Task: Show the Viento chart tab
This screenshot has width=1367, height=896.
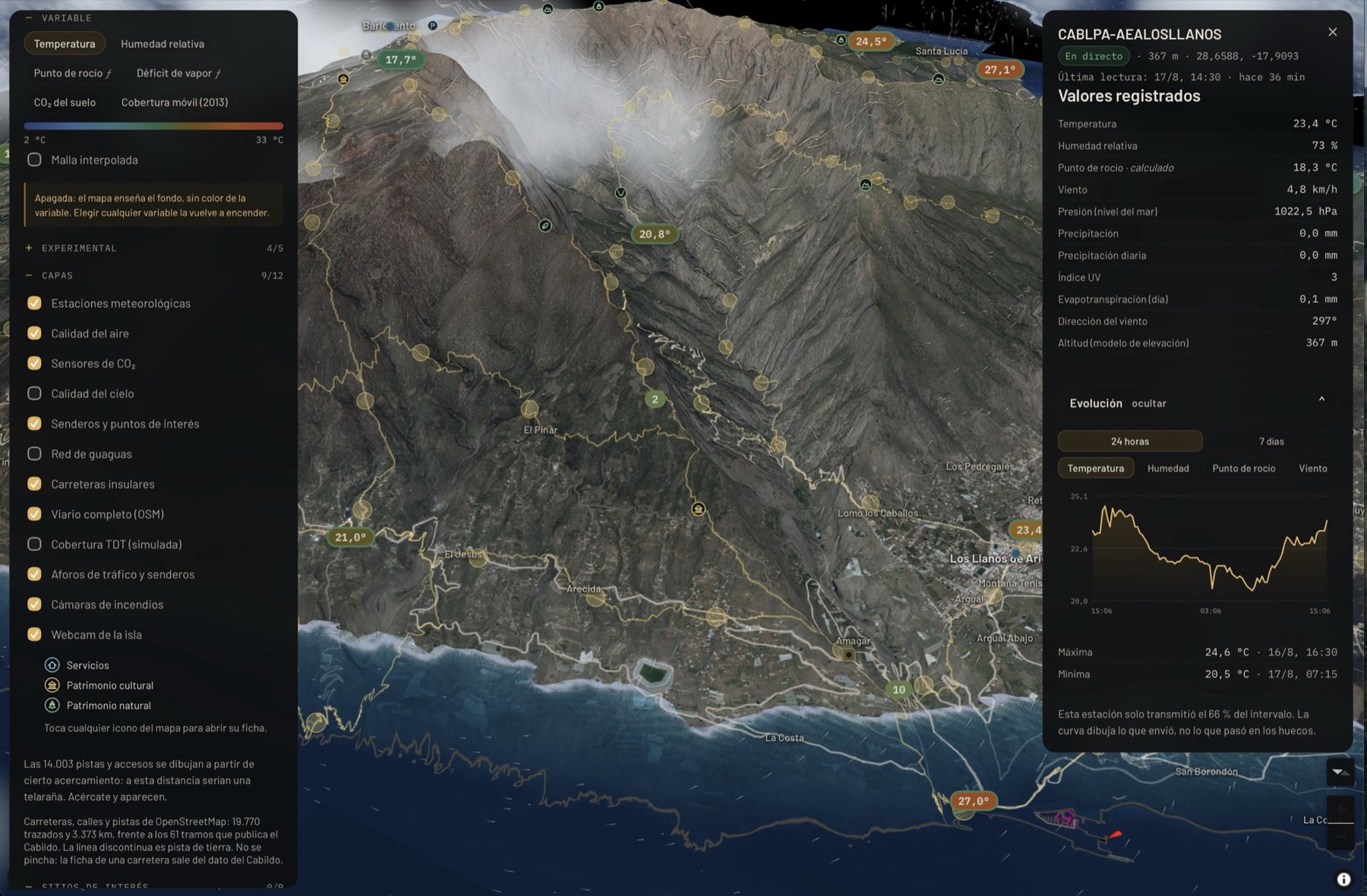Action: [1313, 469]
